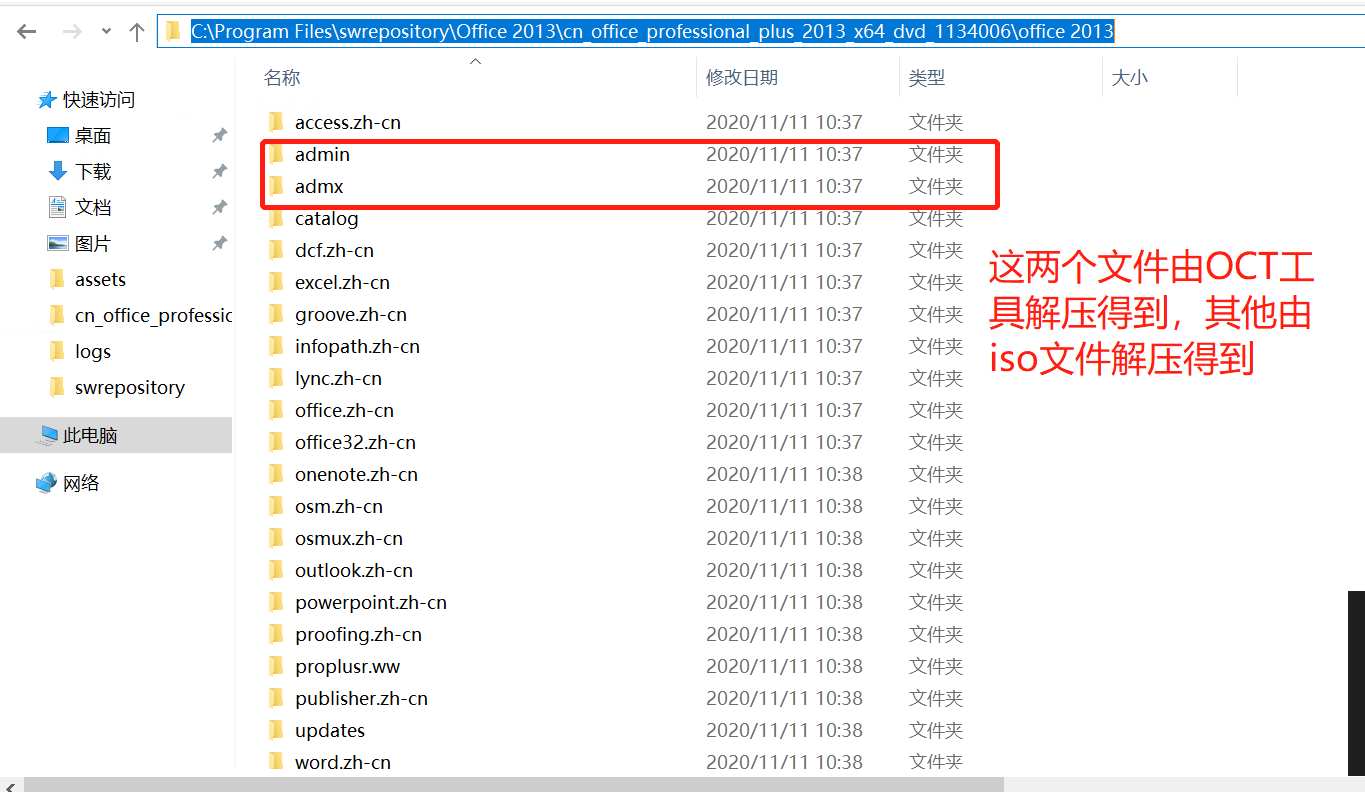Image resolution: width=1365 pixels, height=792 pixels.
Task: Click the date of the updates folder
Action: pos(784,730)
